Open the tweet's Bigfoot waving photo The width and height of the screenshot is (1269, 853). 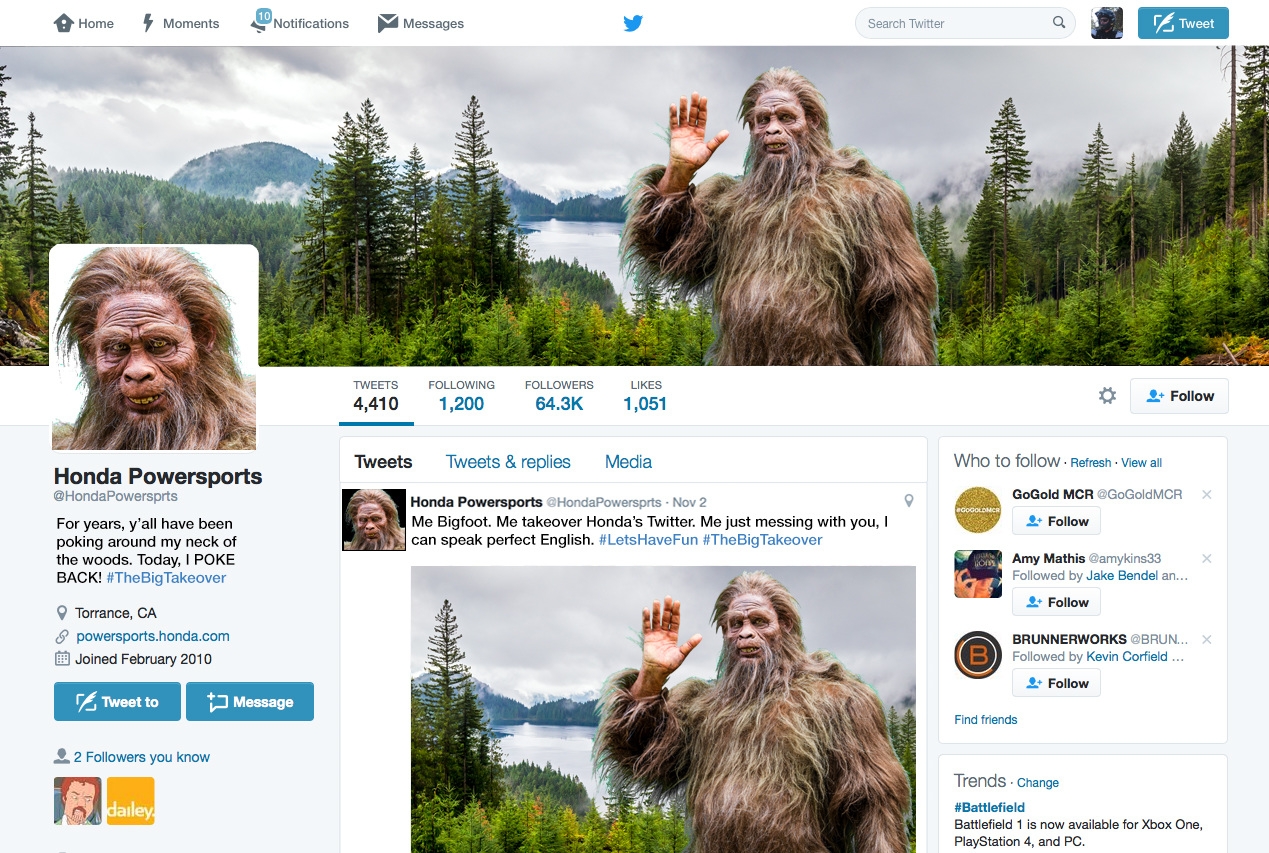pos(663,709)
